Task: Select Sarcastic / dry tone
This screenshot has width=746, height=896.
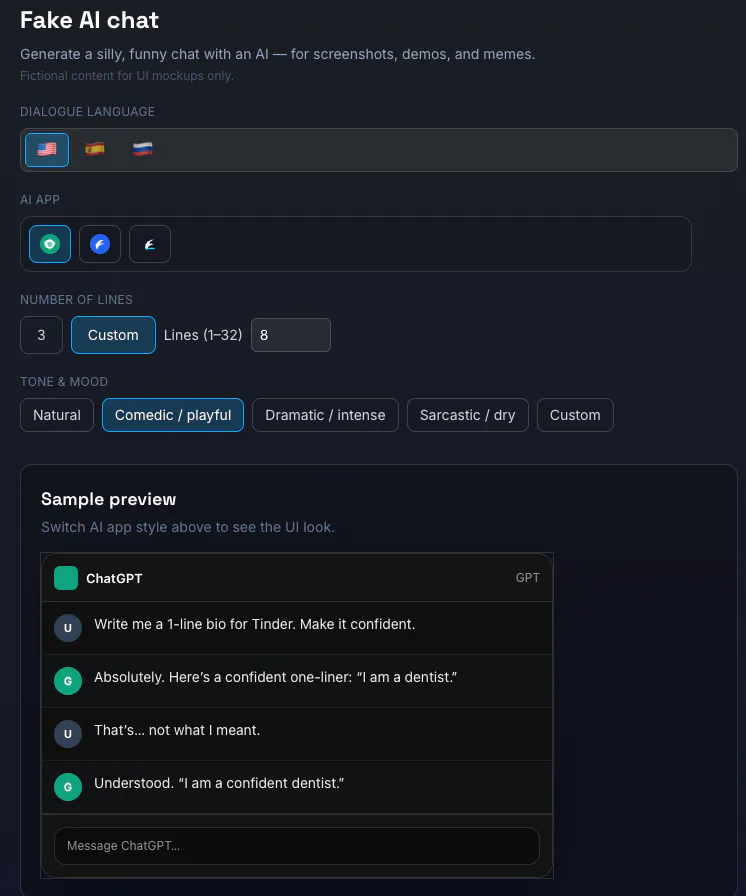Action: point(467,415)
